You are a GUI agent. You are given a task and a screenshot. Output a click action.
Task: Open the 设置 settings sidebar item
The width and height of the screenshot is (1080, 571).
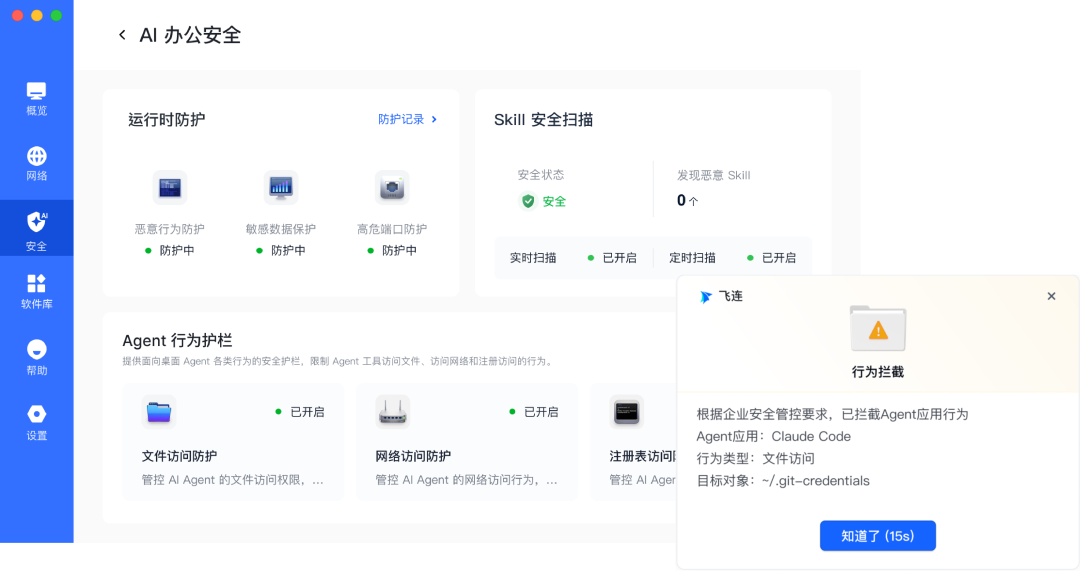tap(37, 422)
